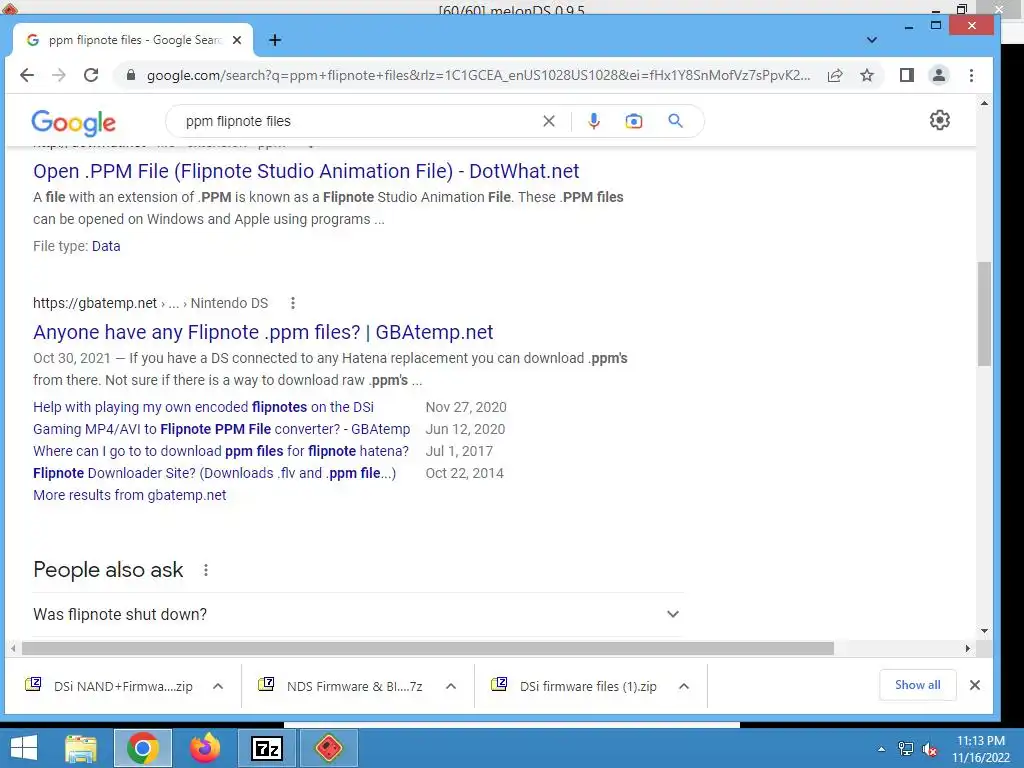Click the horizontal scrollbar thumb

[428, 648]
